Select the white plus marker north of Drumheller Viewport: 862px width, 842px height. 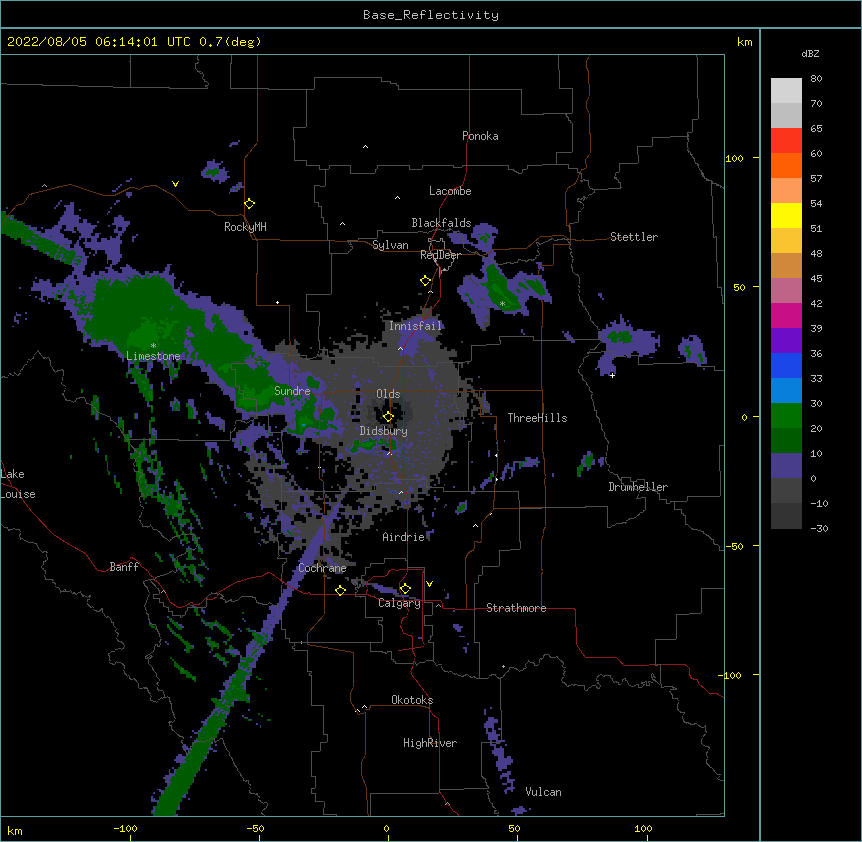point(612,375)
